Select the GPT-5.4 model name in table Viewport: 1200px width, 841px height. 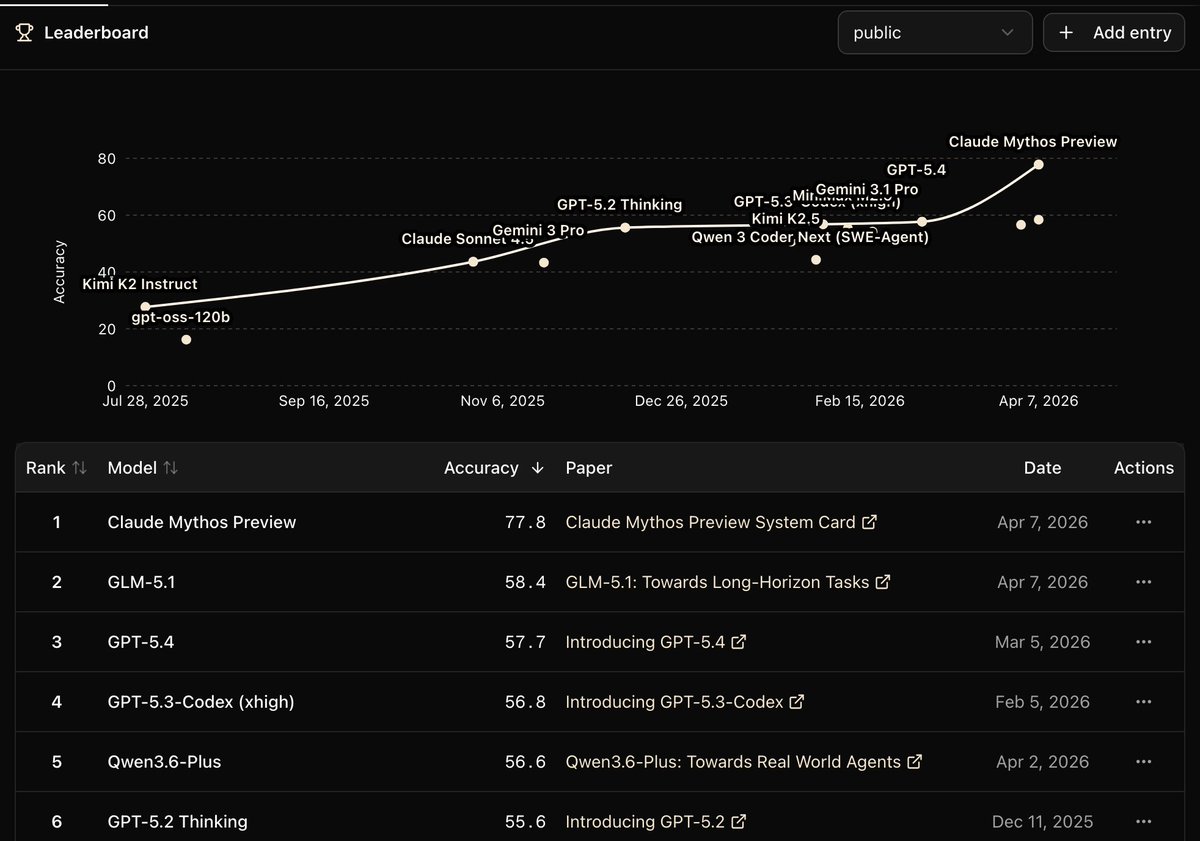coord(141,642)
